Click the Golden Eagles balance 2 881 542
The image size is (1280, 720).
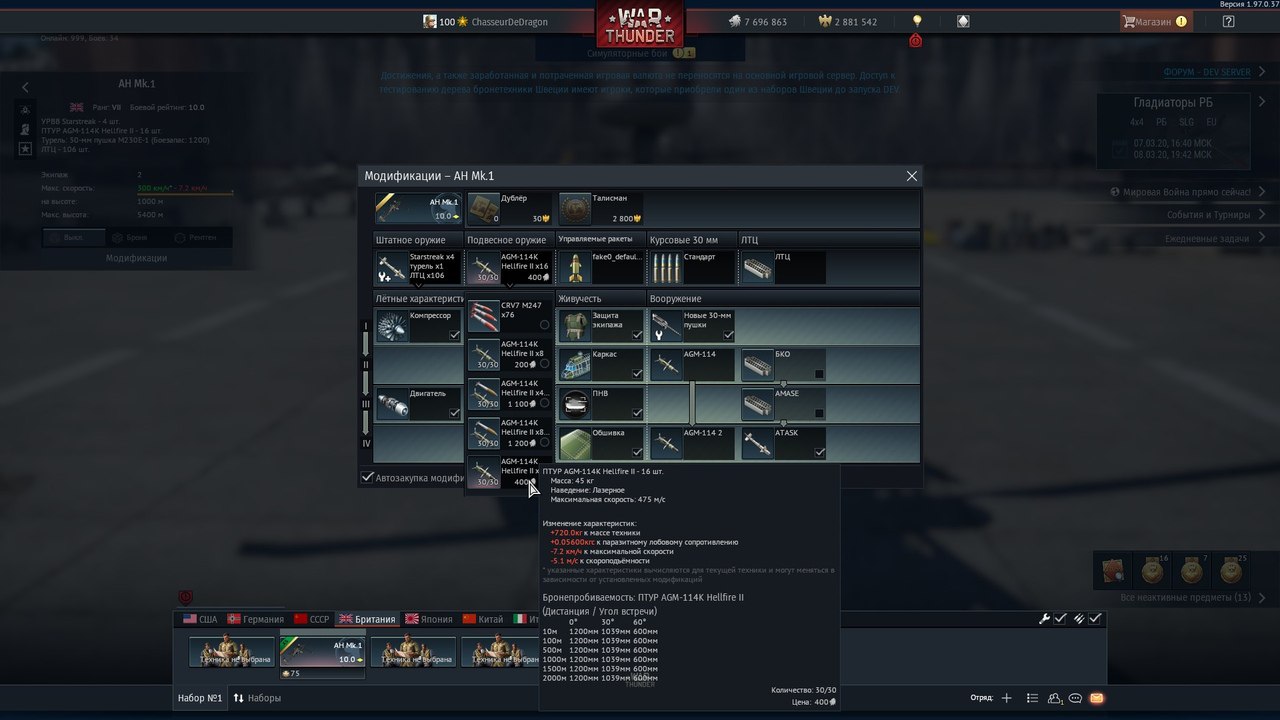[847, 22]
